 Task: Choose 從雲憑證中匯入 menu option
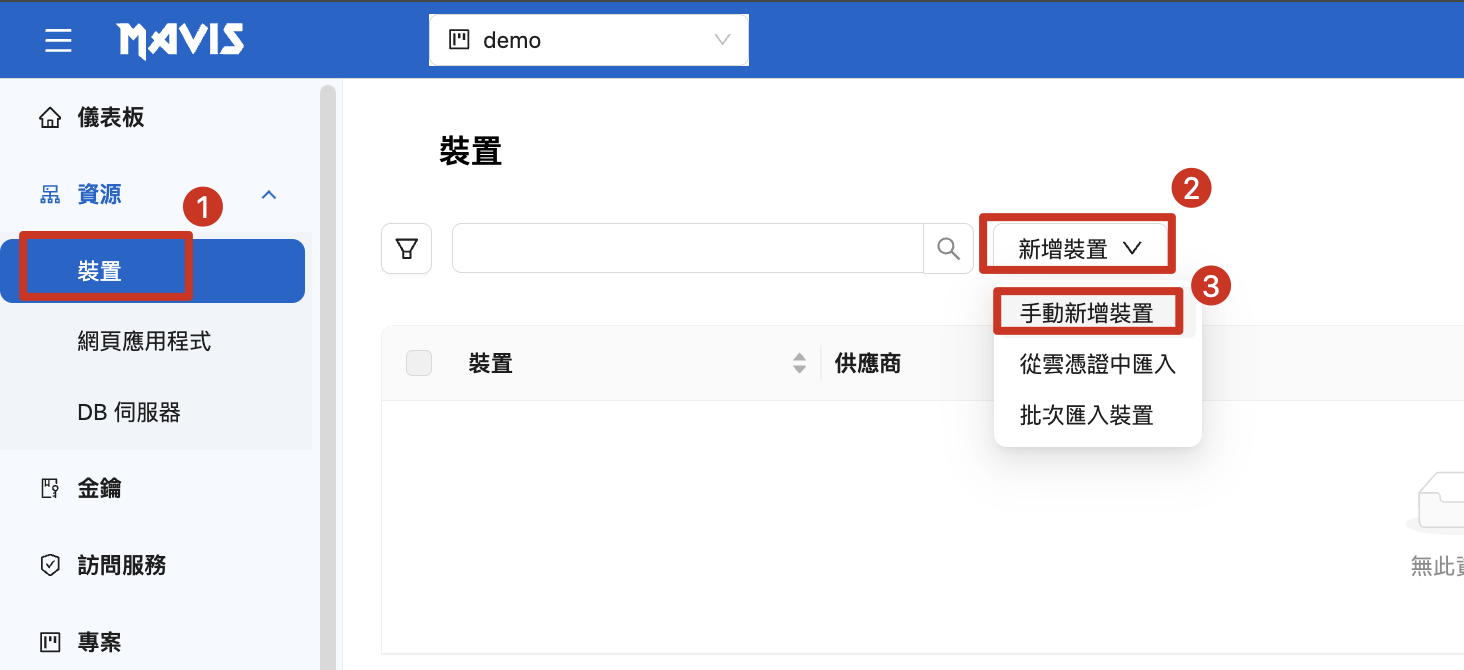1097,364
